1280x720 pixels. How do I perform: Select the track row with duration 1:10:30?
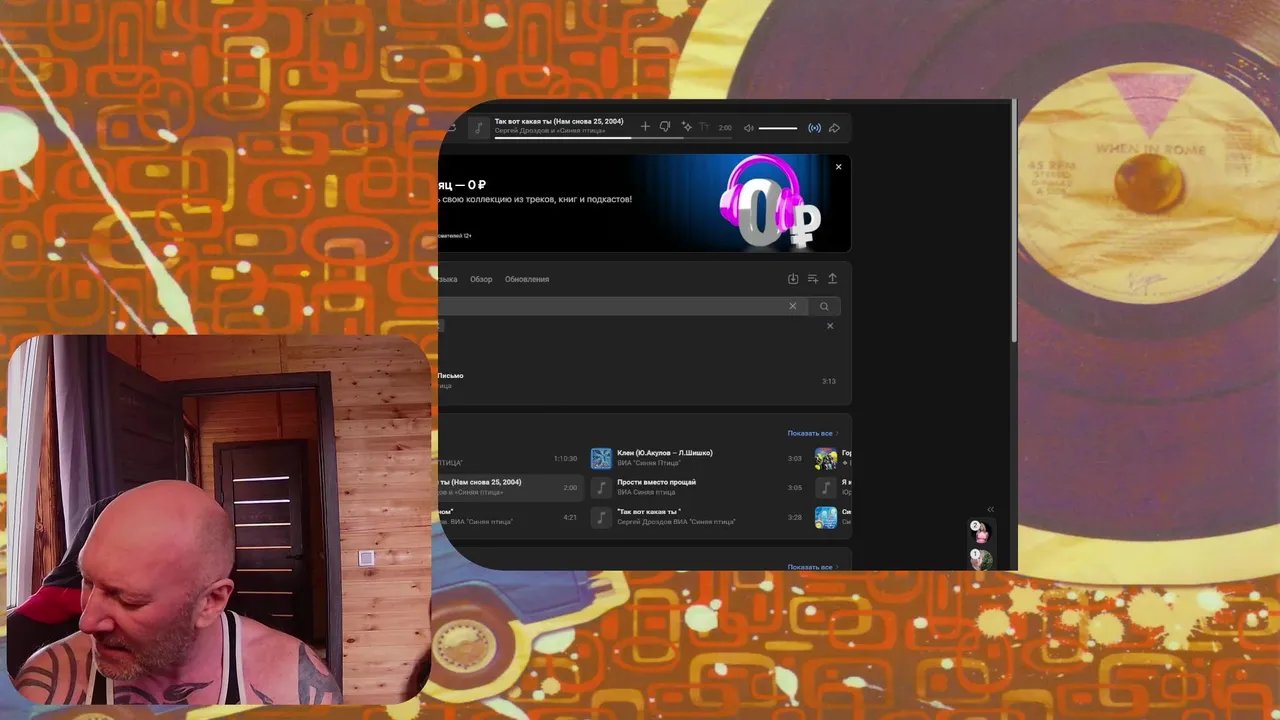point(511,458)
